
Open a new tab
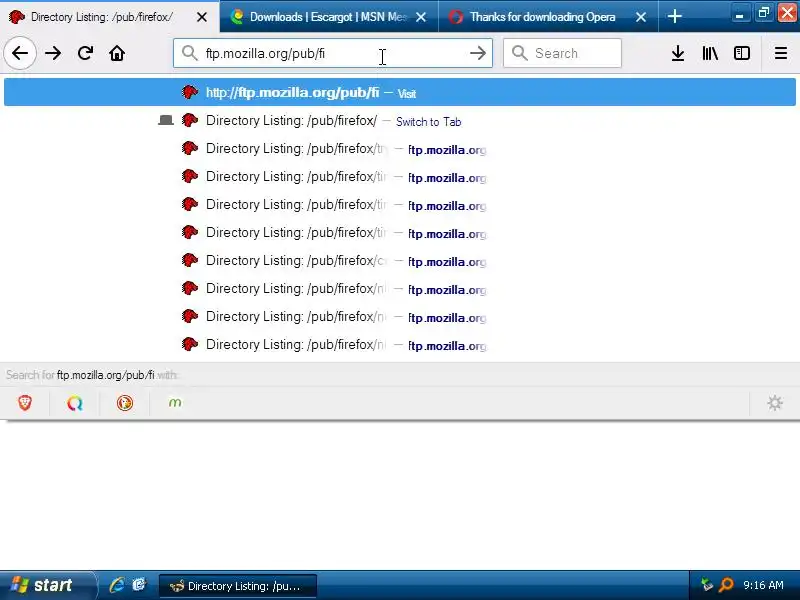tap(674, 17)
